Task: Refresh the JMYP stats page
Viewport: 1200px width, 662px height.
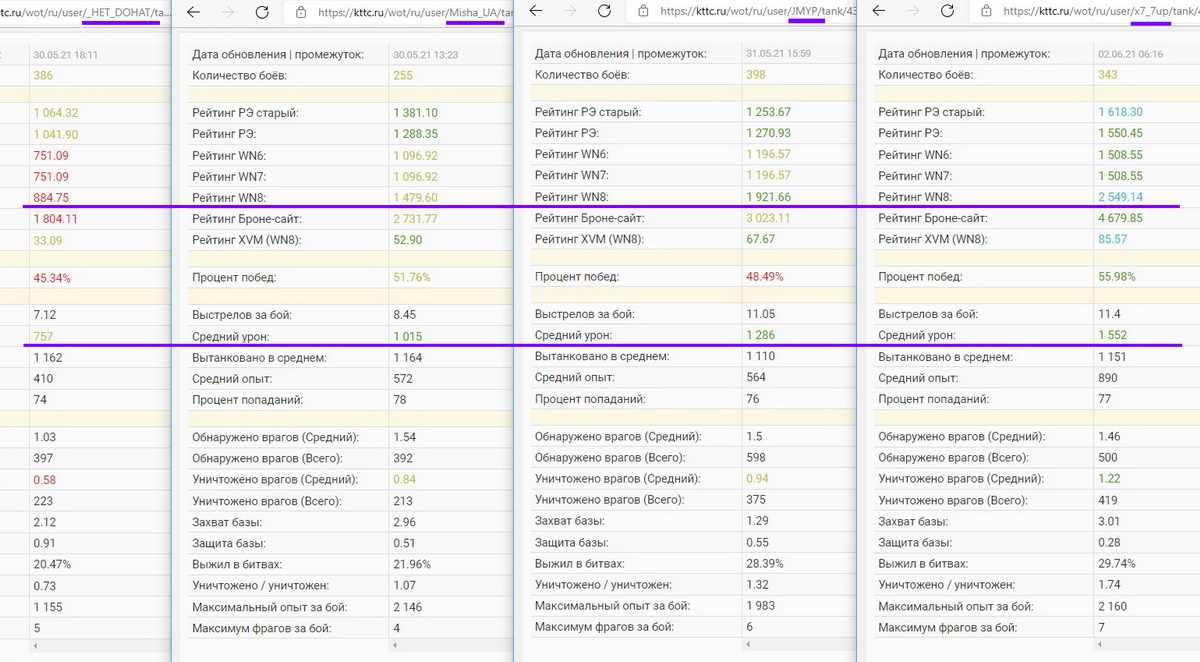Action: 604,13
